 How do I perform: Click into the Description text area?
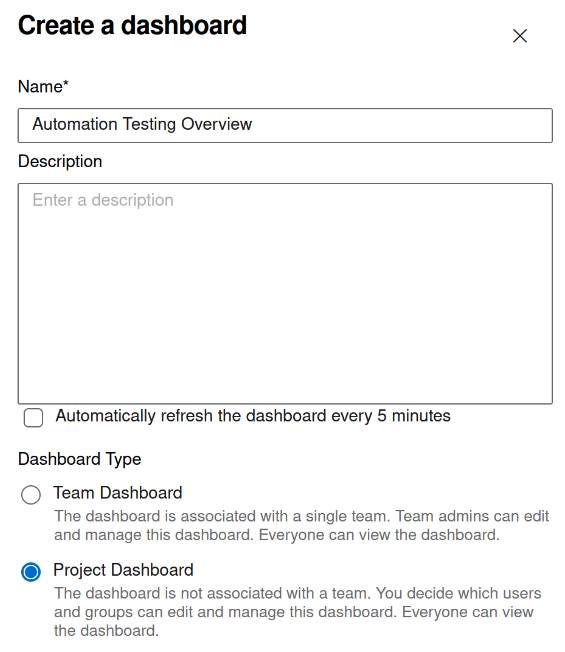click(285, 294)
